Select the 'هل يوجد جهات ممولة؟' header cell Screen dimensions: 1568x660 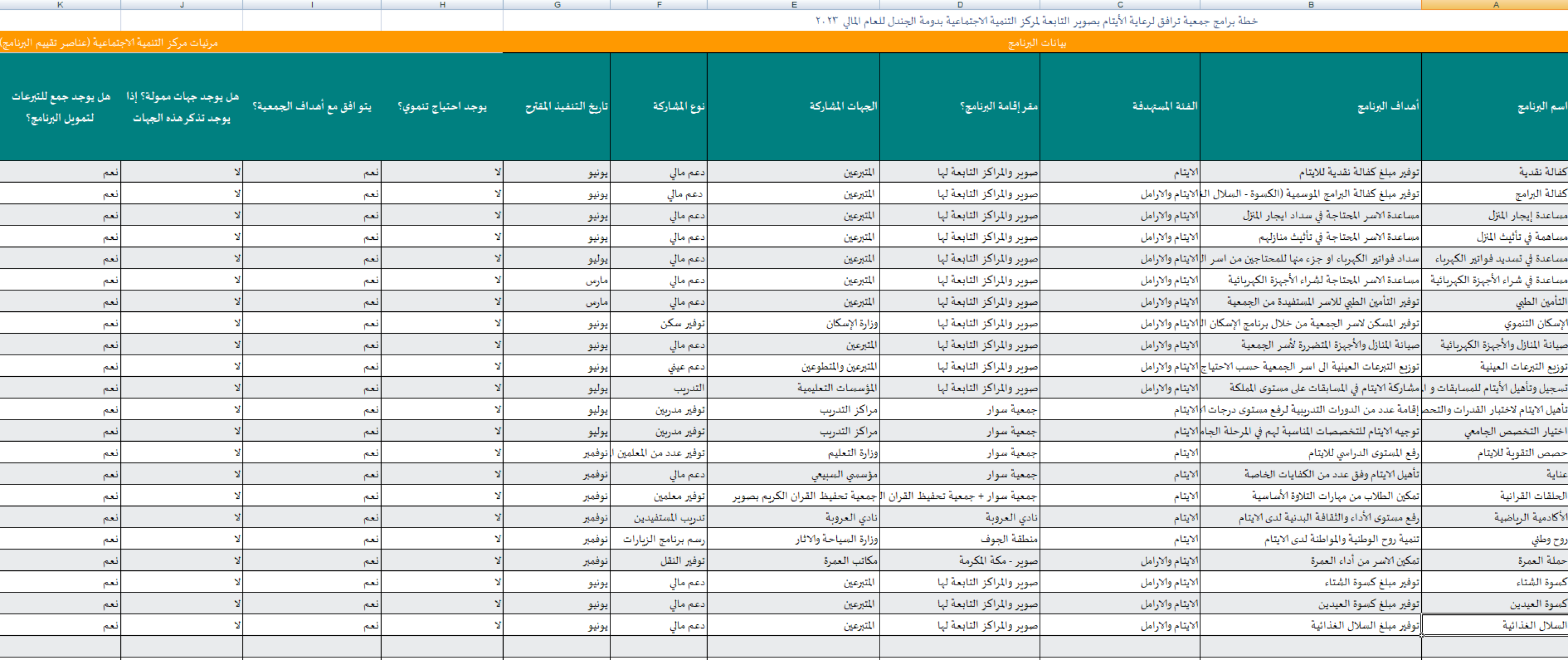(x=181, y=107)
